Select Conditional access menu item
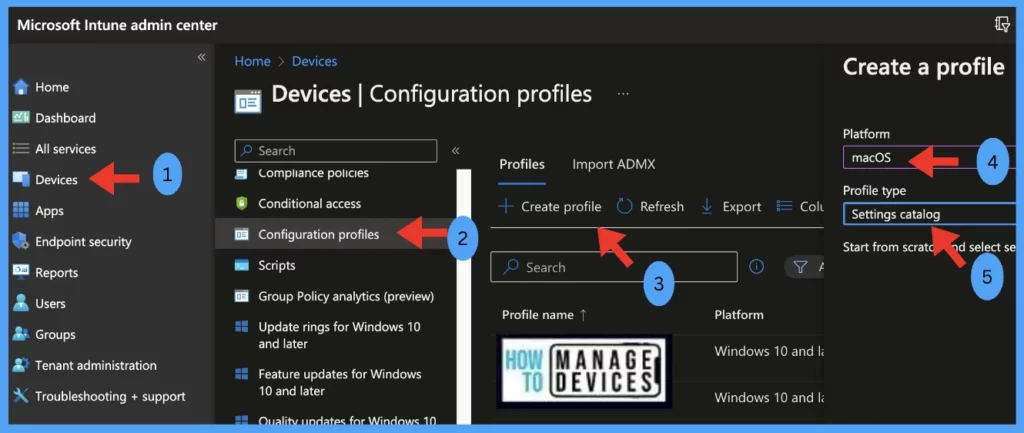 310,204
